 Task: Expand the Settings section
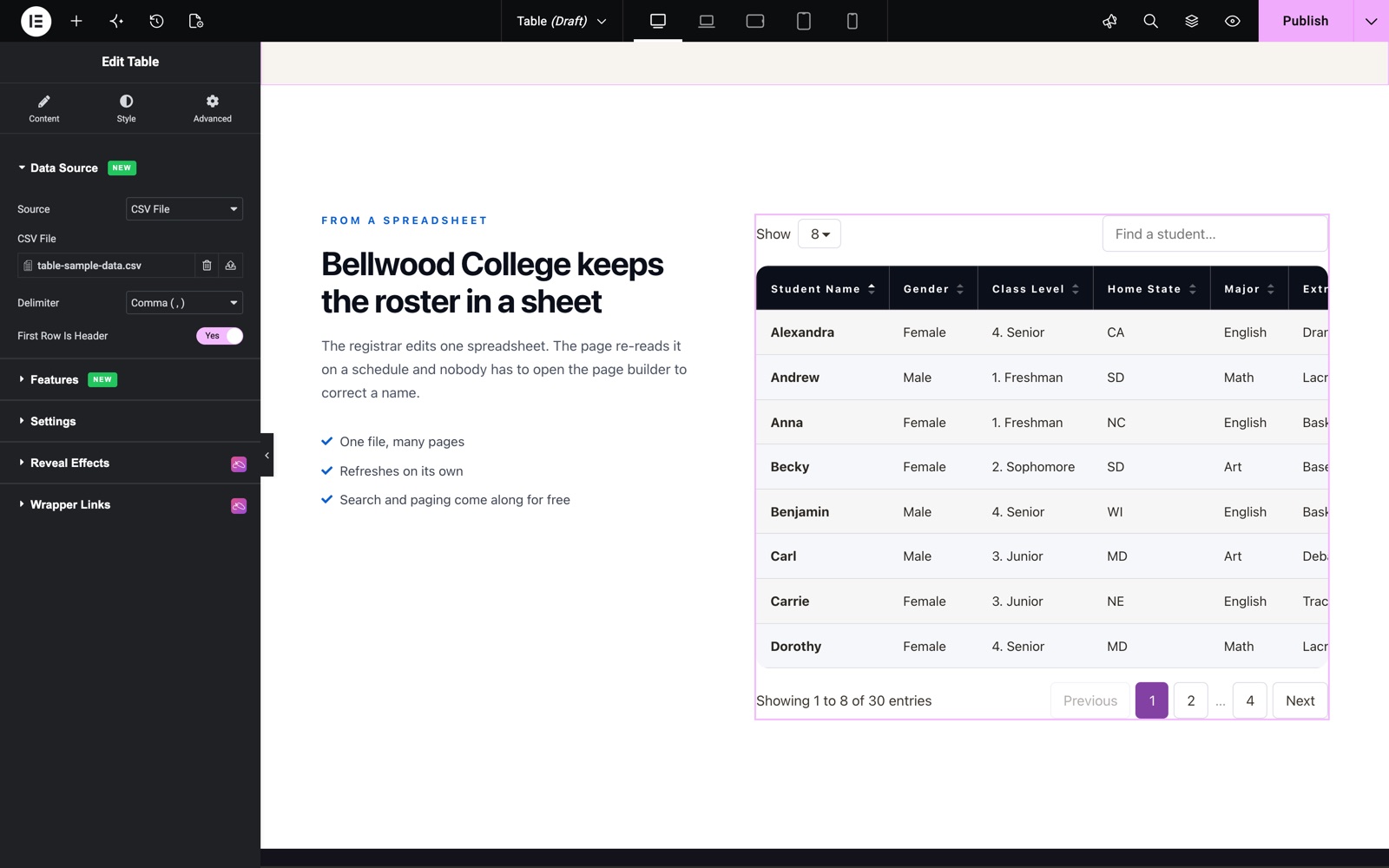pyautogui.click(x=130, y=421)
